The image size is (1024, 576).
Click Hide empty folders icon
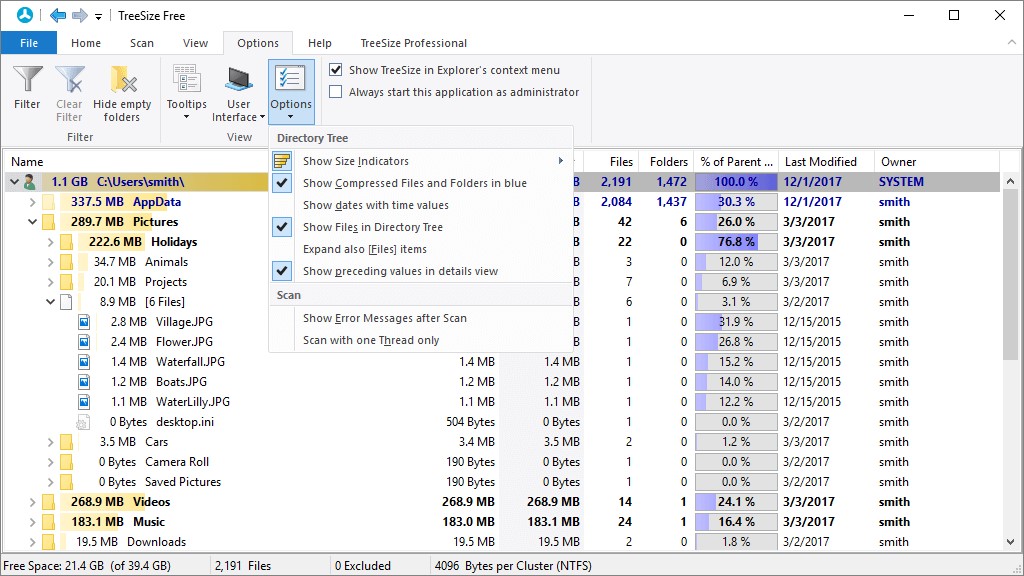coord(122,80)
